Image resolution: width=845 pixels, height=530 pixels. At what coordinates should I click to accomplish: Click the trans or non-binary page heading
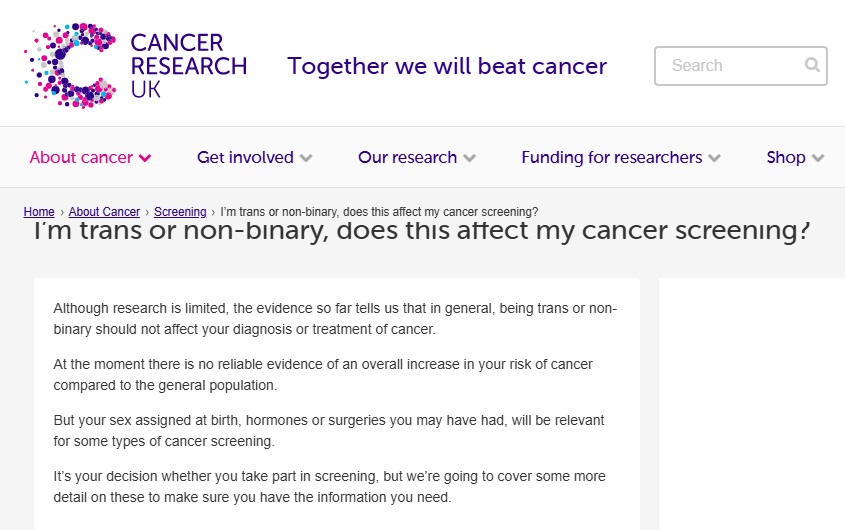click(x=421, y=232)
